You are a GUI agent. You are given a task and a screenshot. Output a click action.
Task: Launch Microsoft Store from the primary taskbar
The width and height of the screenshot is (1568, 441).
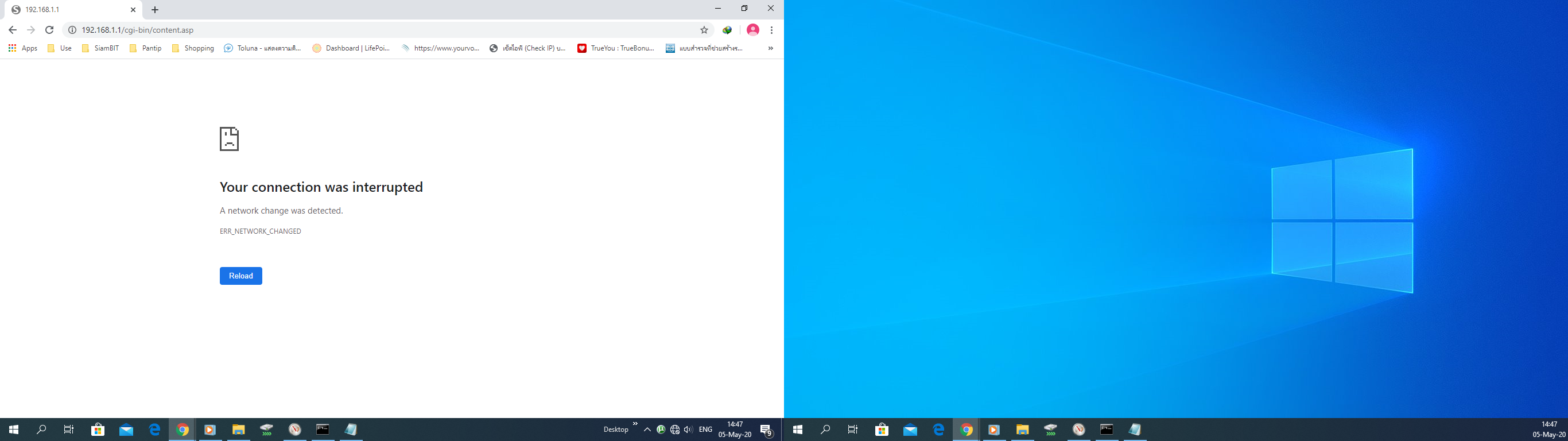click(98, 430)
